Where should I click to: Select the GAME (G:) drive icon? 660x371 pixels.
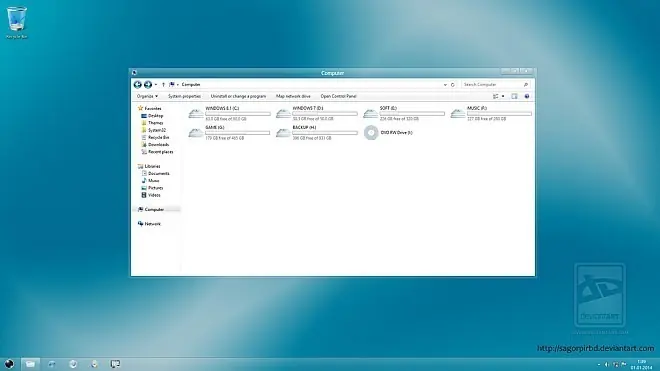[x=196, y=133]
